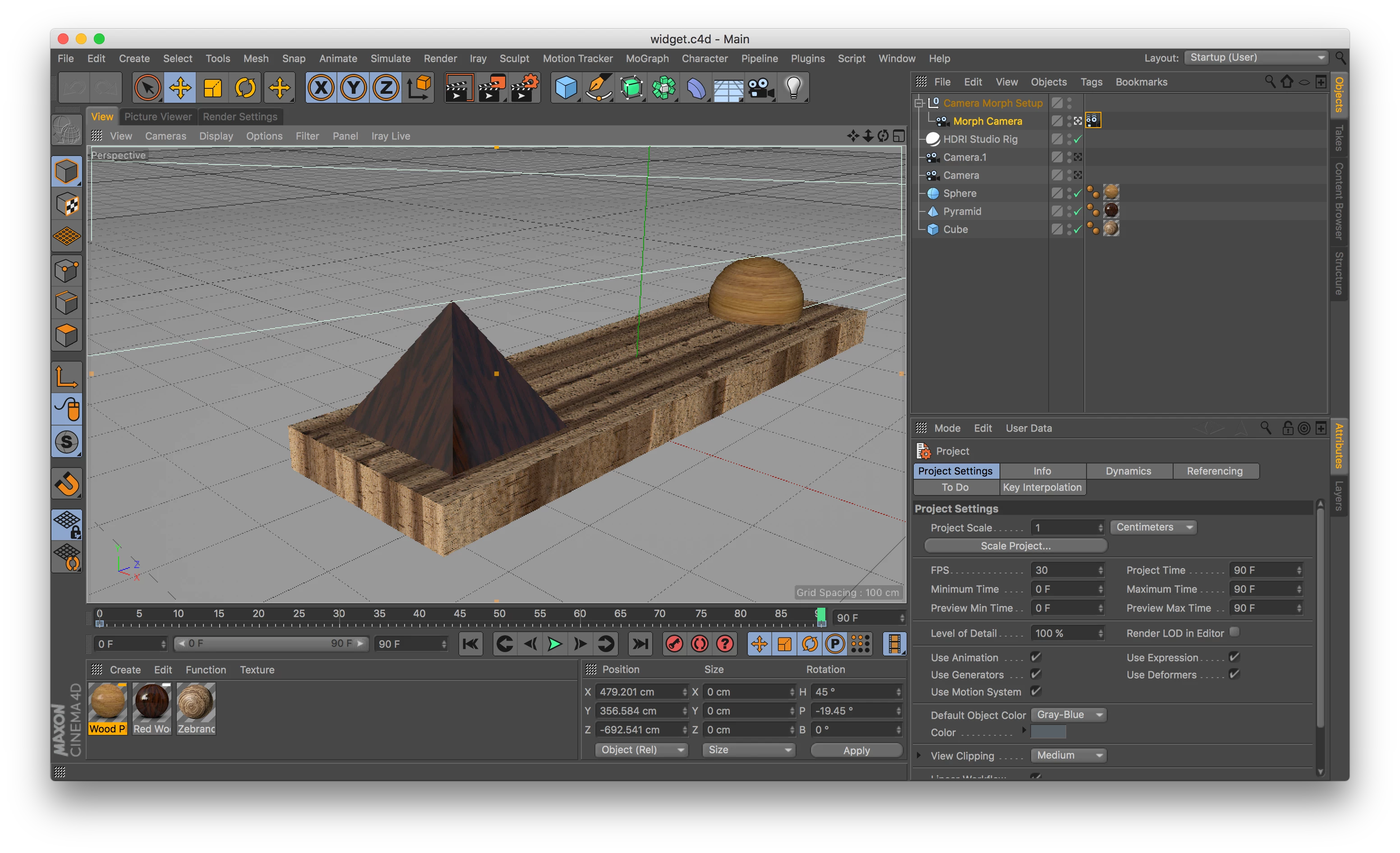
Task: Open the MoGraph menu
Action: point(647,59)
